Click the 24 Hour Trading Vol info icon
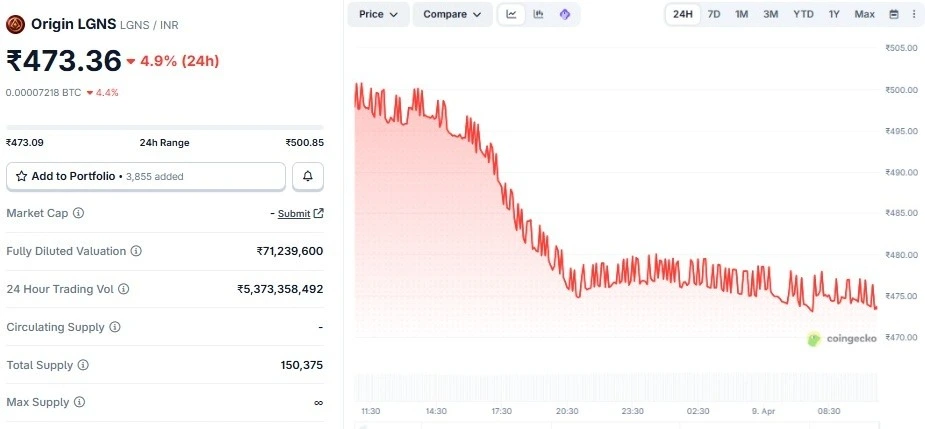This screenshot has width=925, height=429. pos(124,289)
